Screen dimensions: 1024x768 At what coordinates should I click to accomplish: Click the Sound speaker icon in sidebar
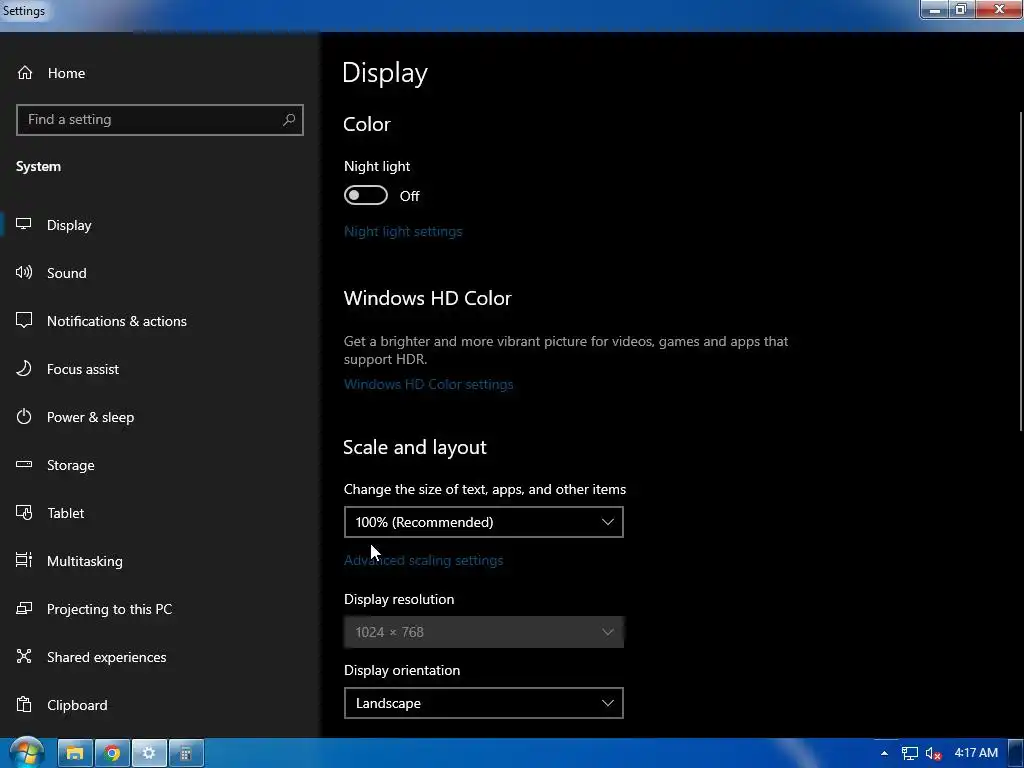[24, 272]
